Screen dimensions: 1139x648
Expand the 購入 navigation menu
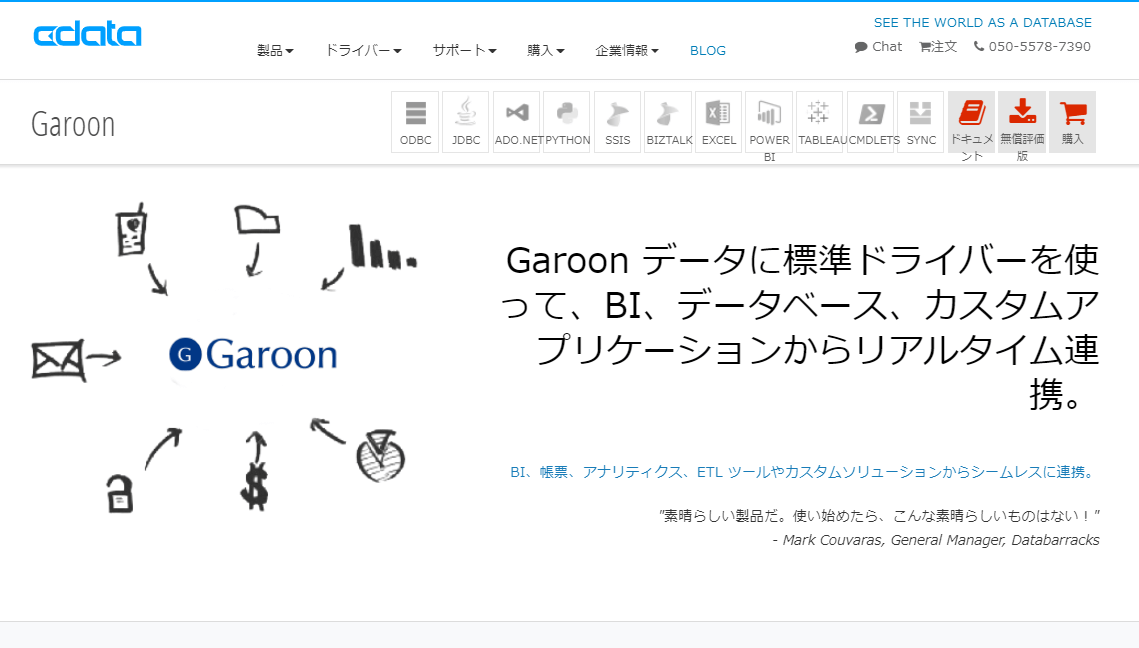coord(546,50)
